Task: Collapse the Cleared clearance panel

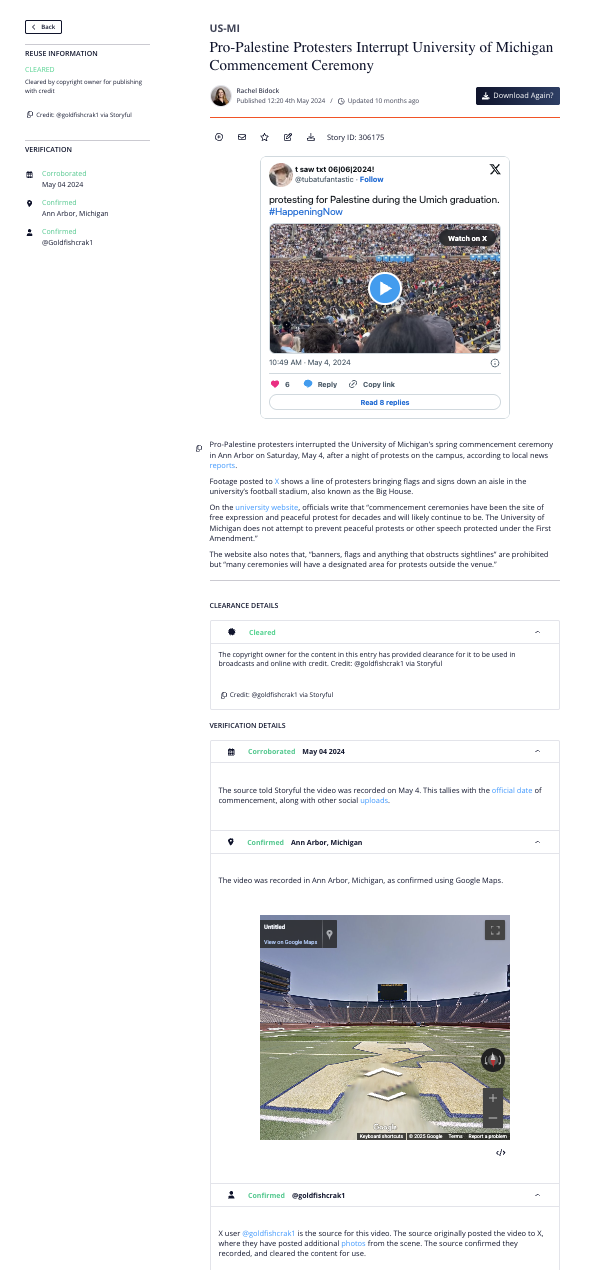Action: 538,632
